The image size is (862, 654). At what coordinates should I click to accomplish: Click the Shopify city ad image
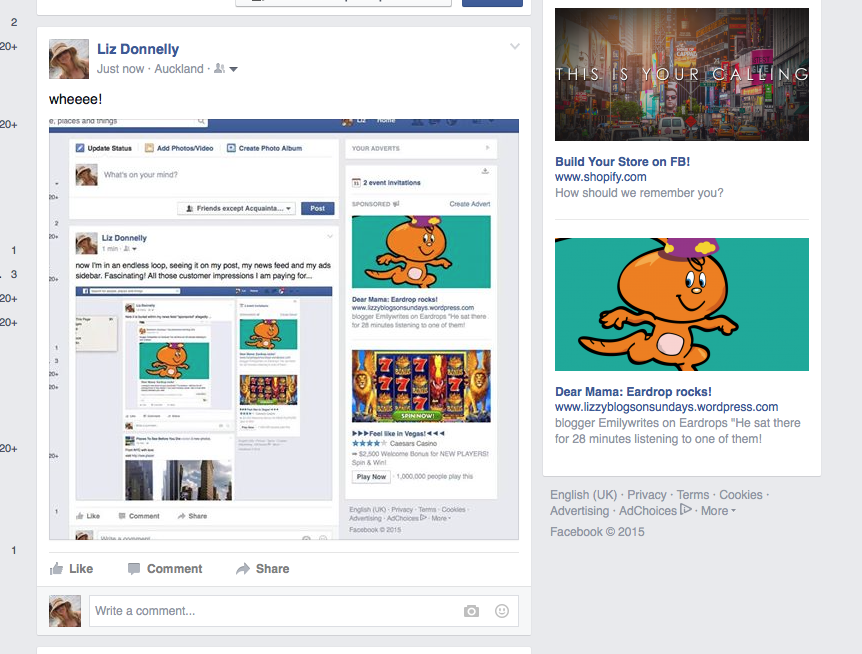[682, 74]
